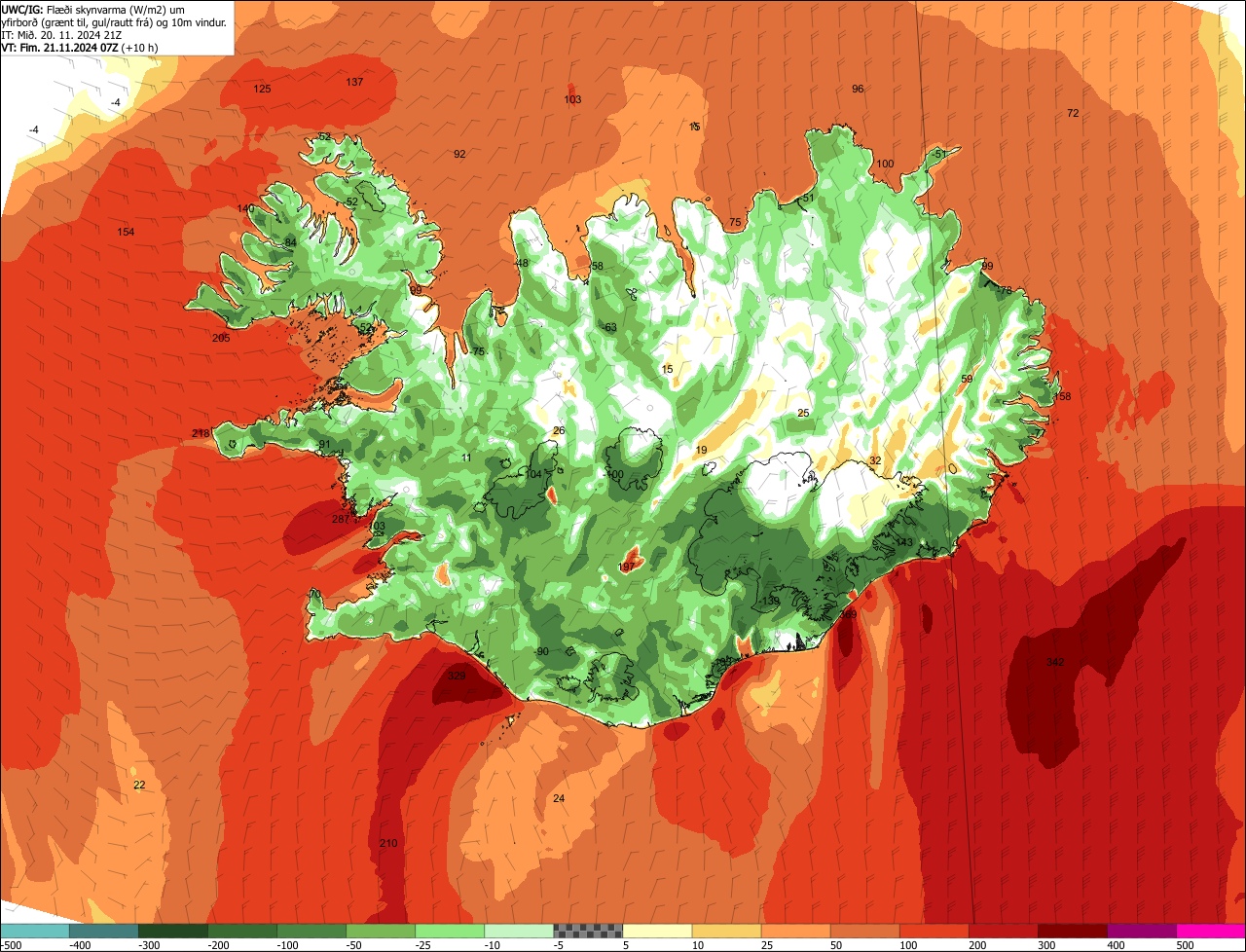The width and height of the screenshot is (1246, 952).
Task: Click the map value 140 on the Westfjords coast
Action: tap(245, 208)
